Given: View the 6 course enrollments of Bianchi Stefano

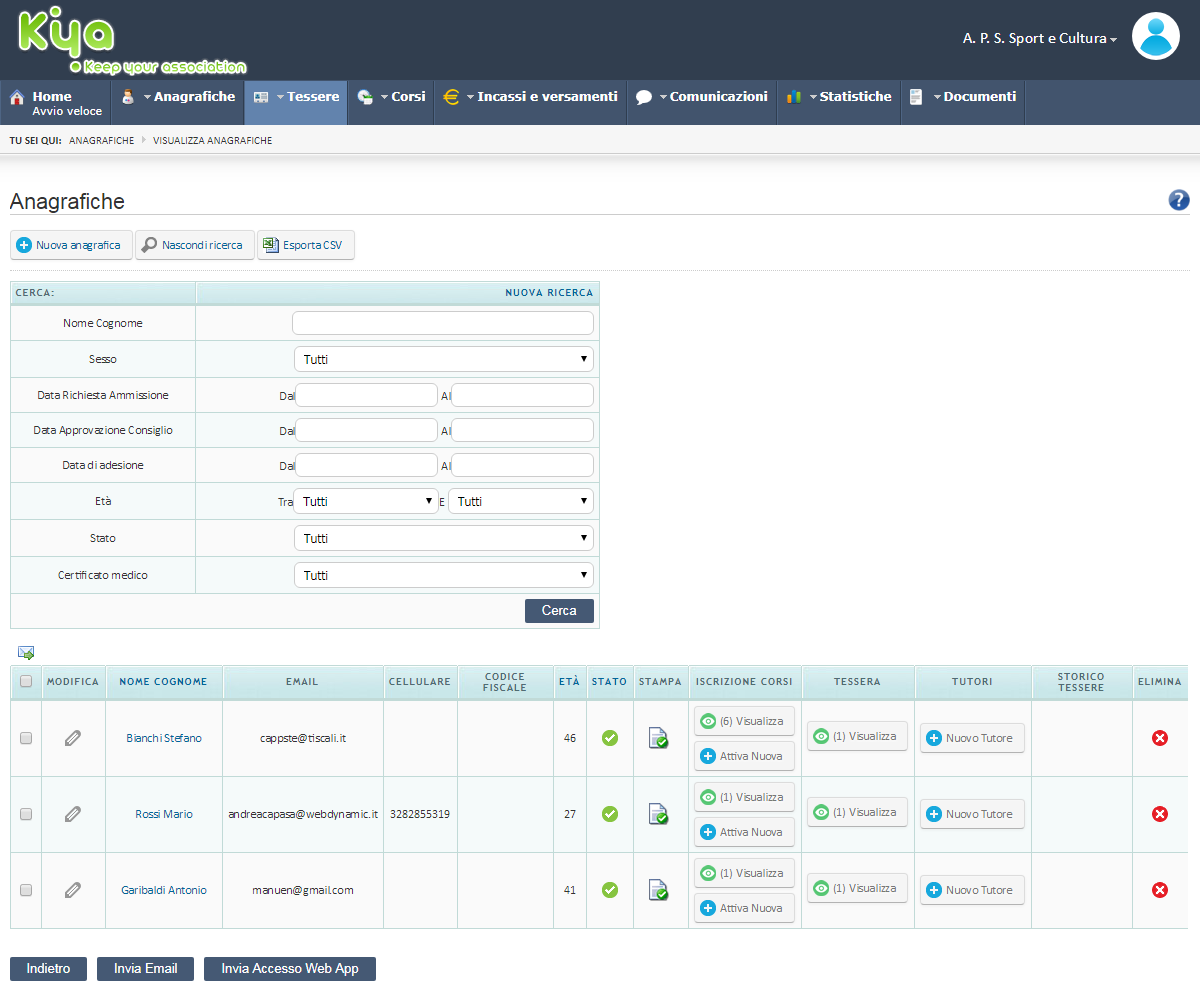Looking at the screenshot, I should coord(744,721).
